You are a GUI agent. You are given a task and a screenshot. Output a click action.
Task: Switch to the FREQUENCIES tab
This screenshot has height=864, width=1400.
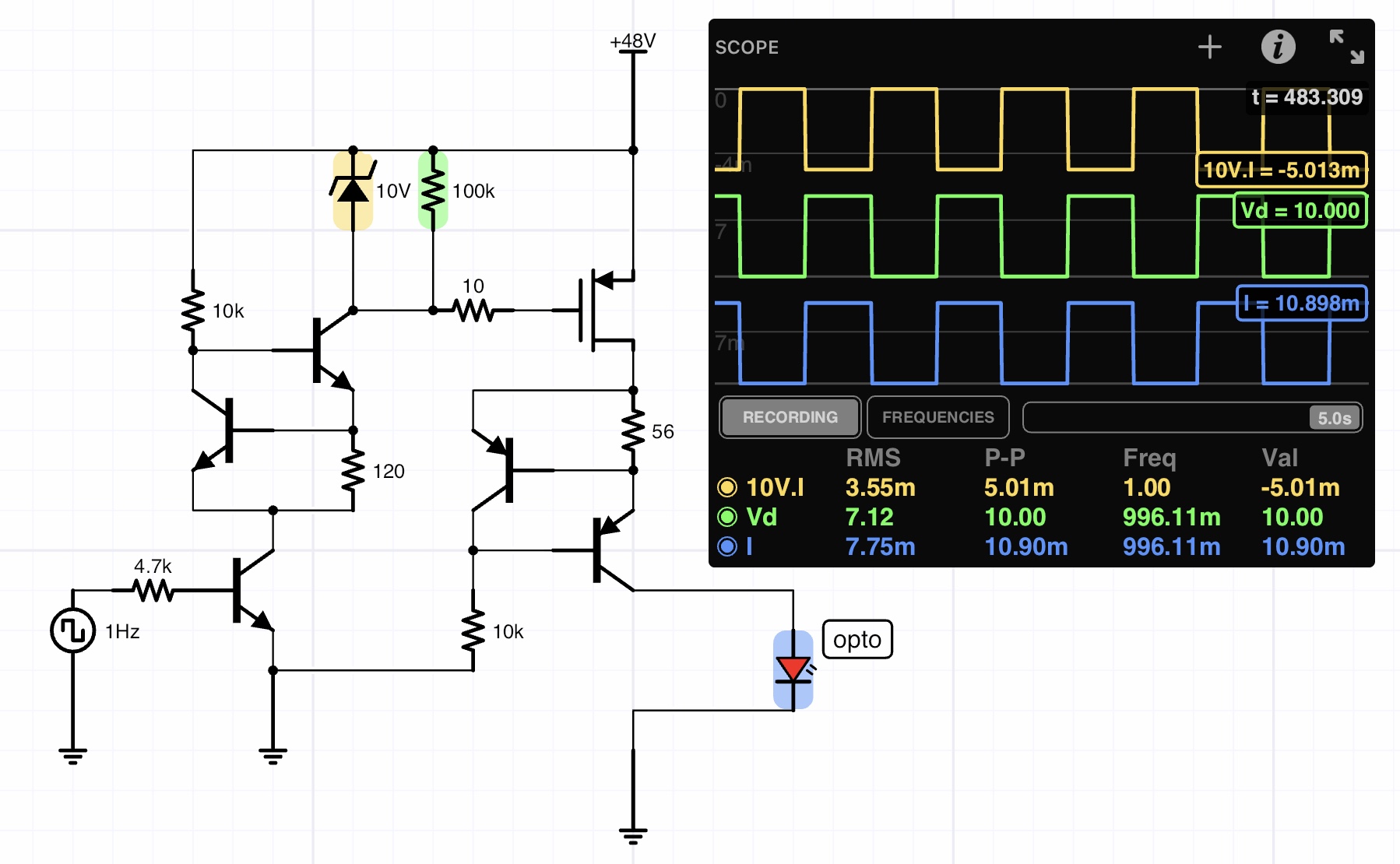pos(937,417)
